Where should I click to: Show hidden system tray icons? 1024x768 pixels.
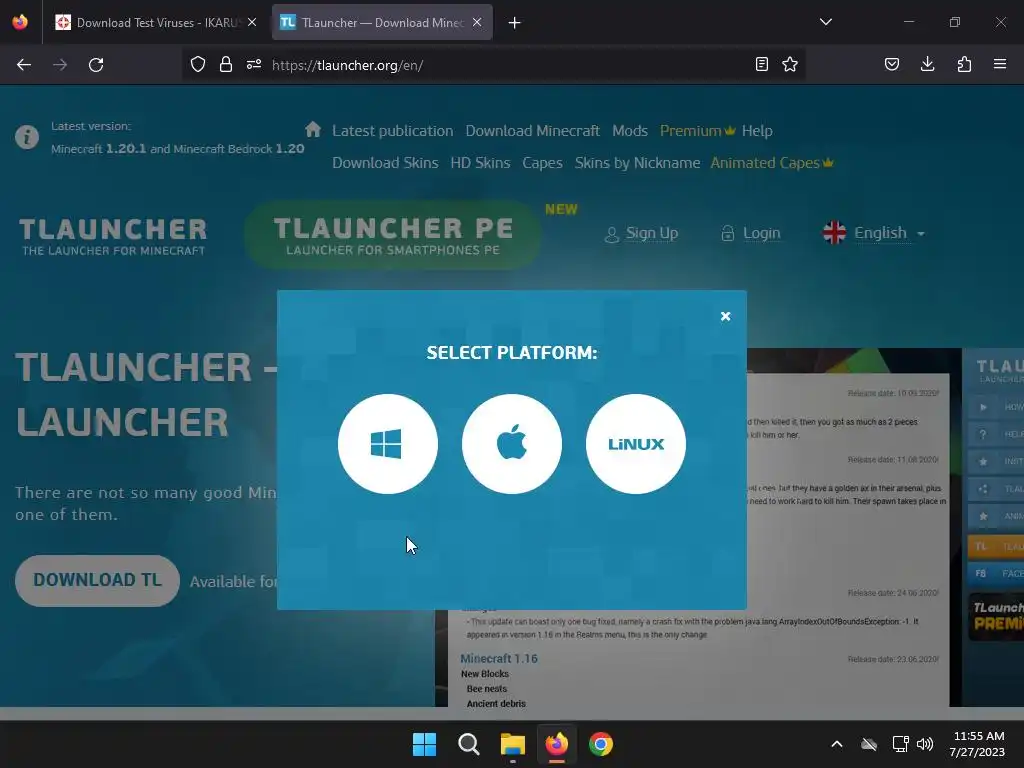tap(837, 744)
